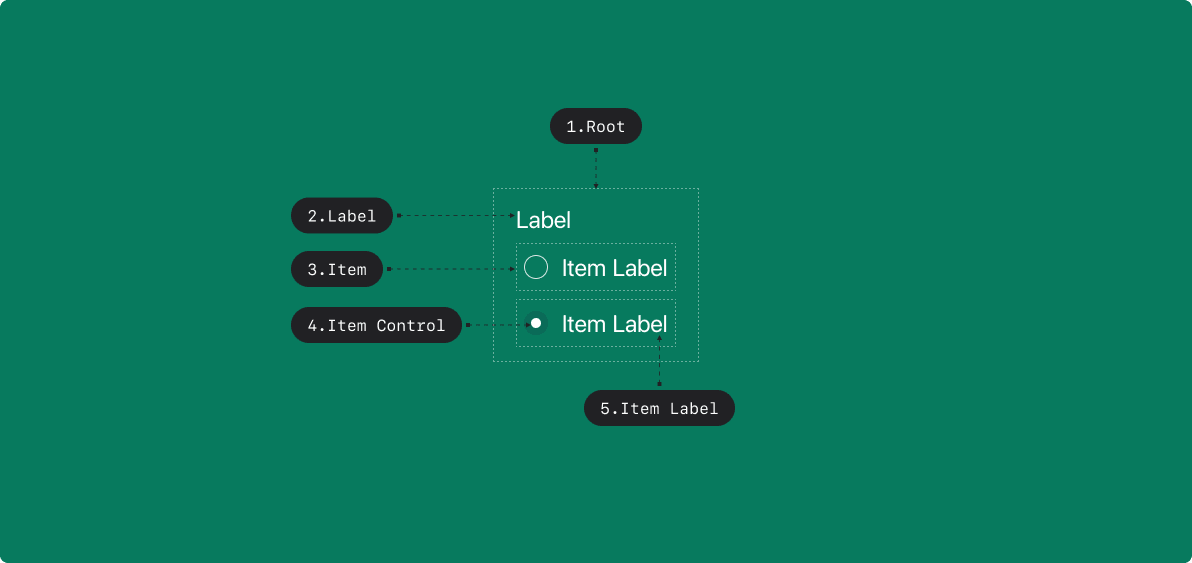Viewport: 1192px width, 563px height.
Task: Click connector end dot touching the "Label" heading
Action: 513,215
